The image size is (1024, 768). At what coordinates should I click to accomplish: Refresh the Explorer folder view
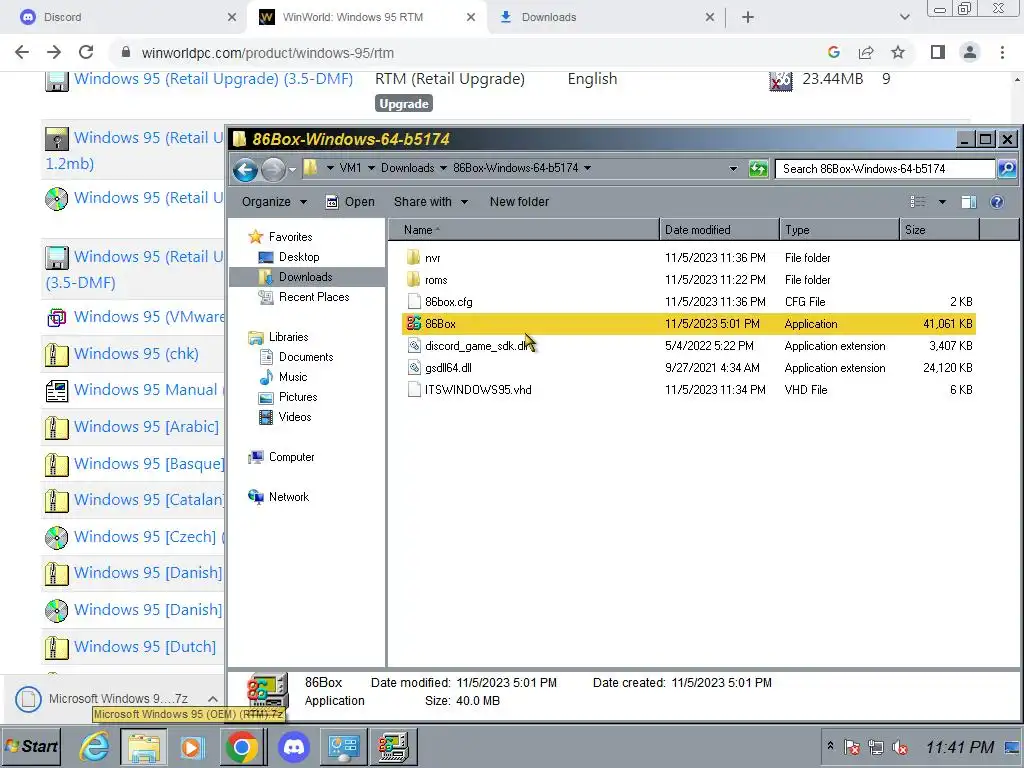coord(758,169)
